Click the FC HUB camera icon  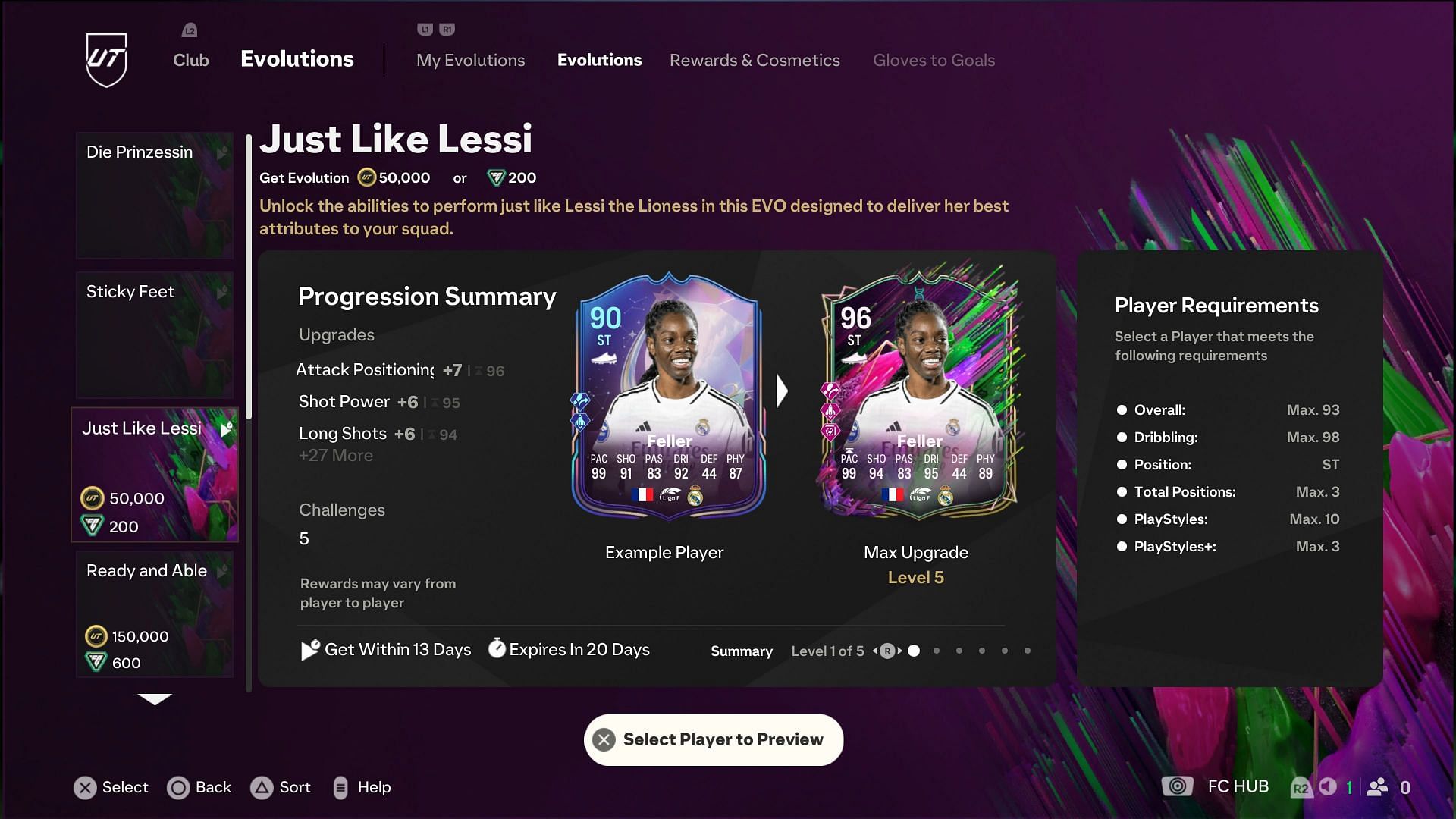(x=1177, y=786)
